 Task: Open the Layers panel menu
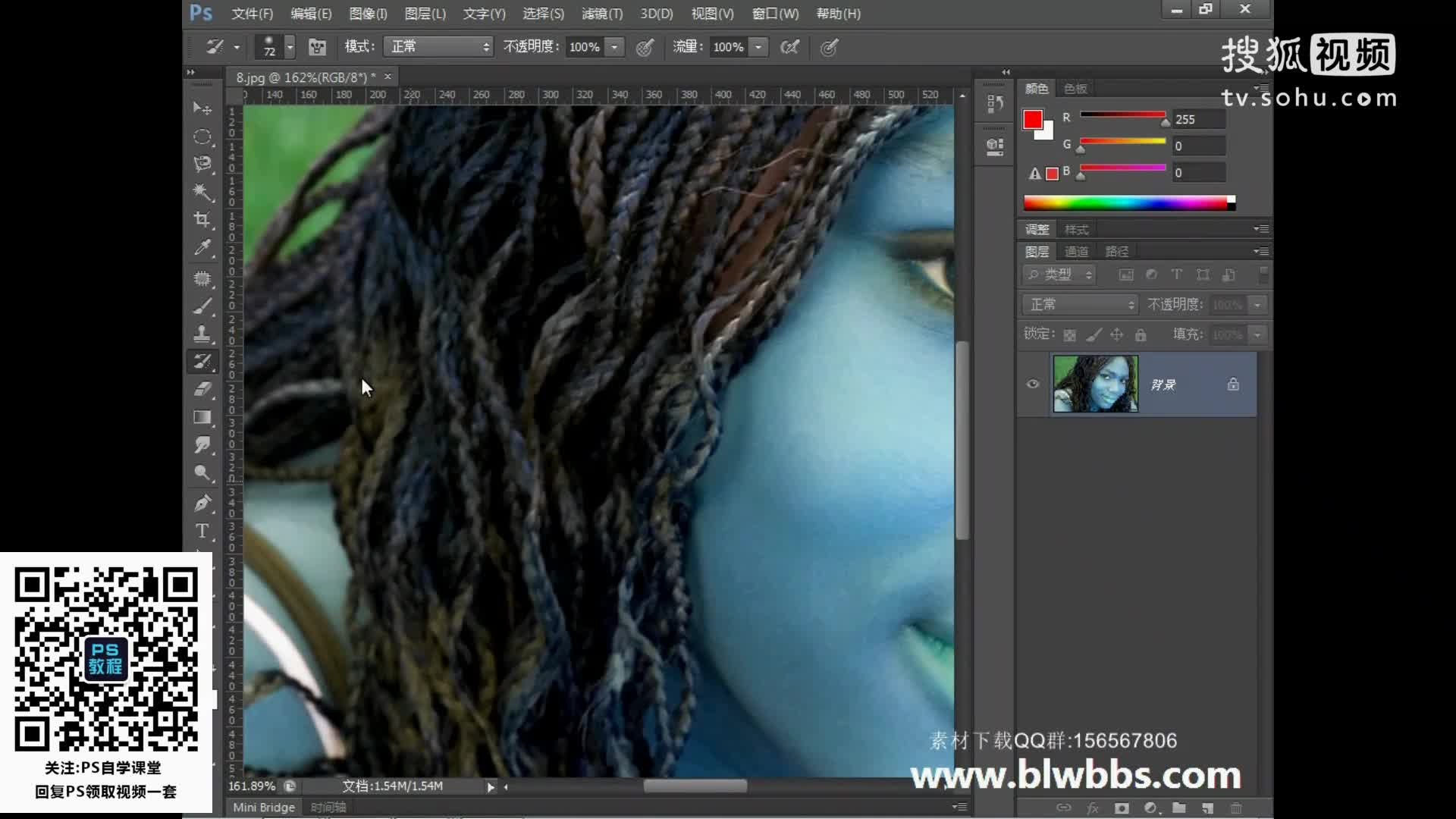(1260, 251)
